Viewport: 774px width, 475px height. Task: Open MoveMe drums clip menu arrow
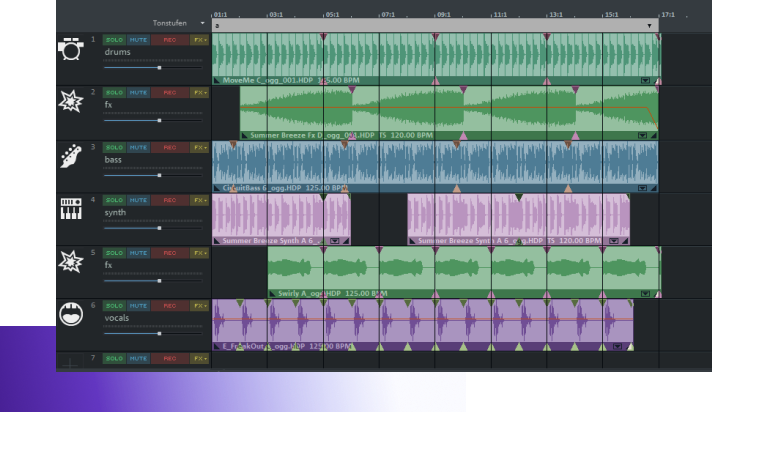point(645,80)
